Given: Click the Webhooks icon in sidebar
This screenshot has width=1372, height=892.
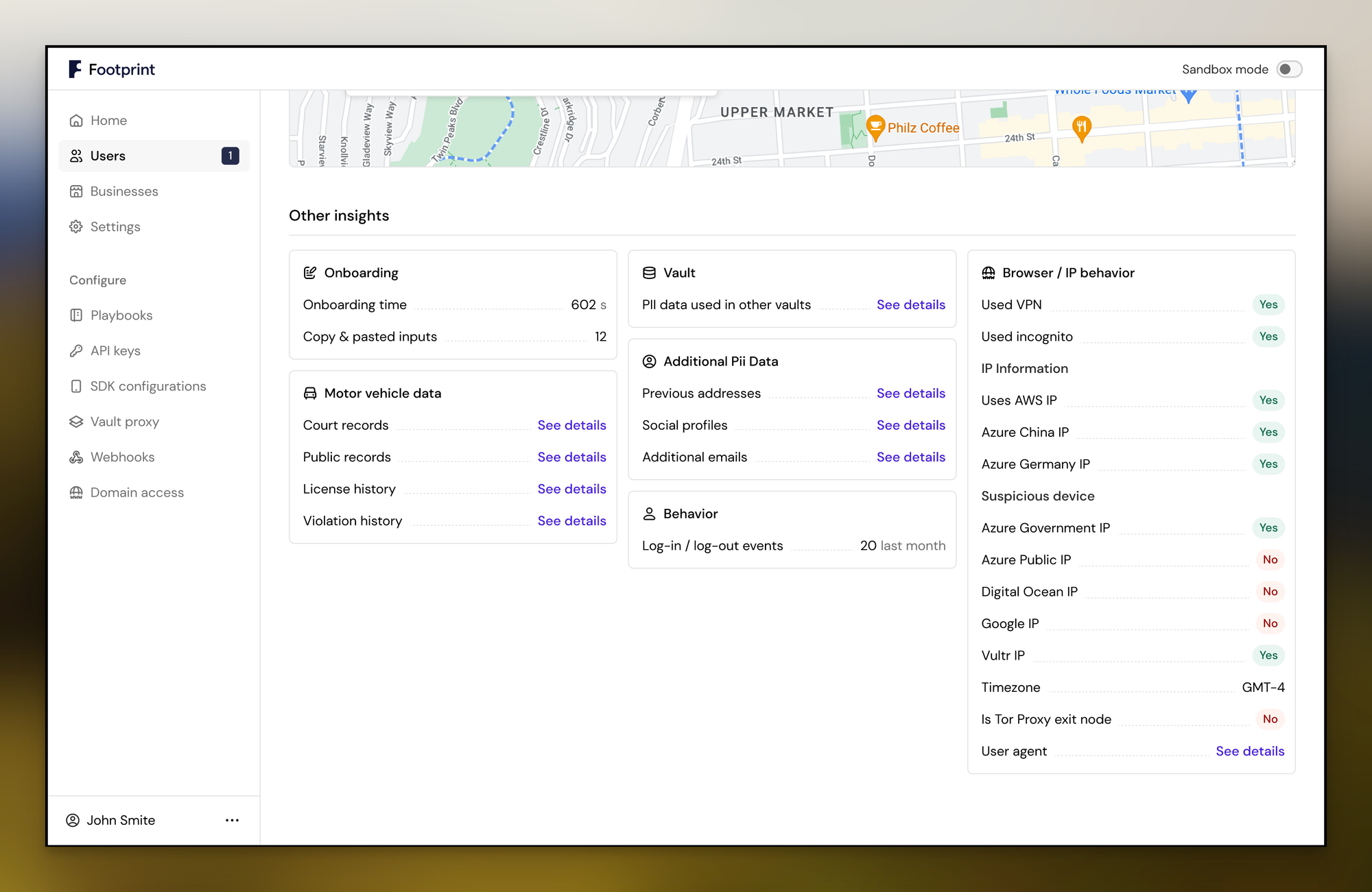Looking at the screenshot, I should (76, 457).
